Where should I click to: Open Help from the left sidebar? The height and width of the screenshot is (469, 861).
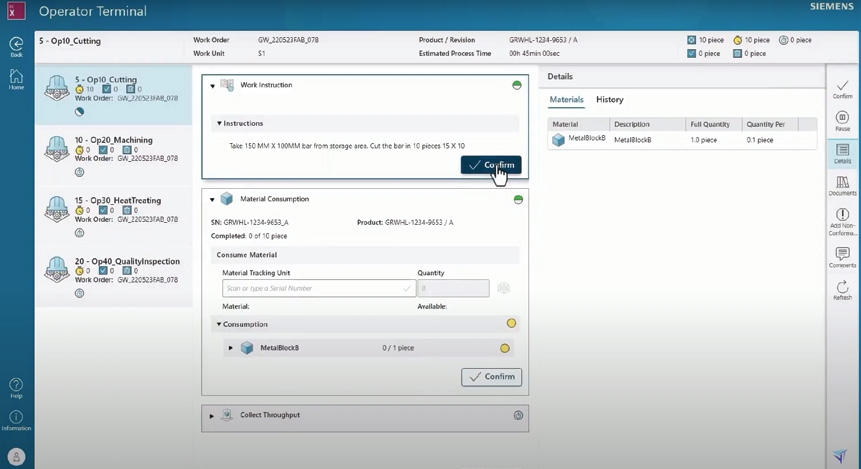(x=16, y=388)
